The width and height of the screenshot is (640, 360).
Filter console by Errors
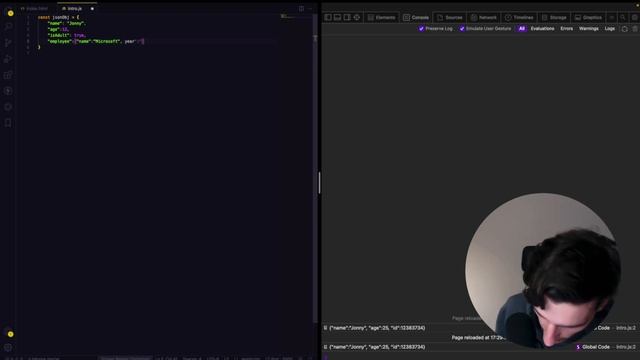[567, 29]
